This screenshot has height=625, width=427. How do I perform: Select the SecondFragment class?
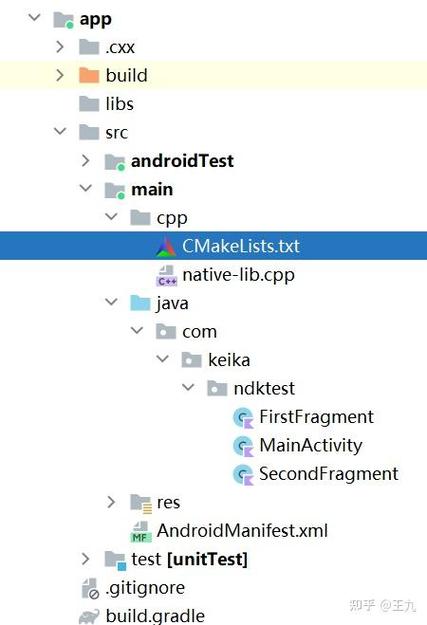click(329, 474)
